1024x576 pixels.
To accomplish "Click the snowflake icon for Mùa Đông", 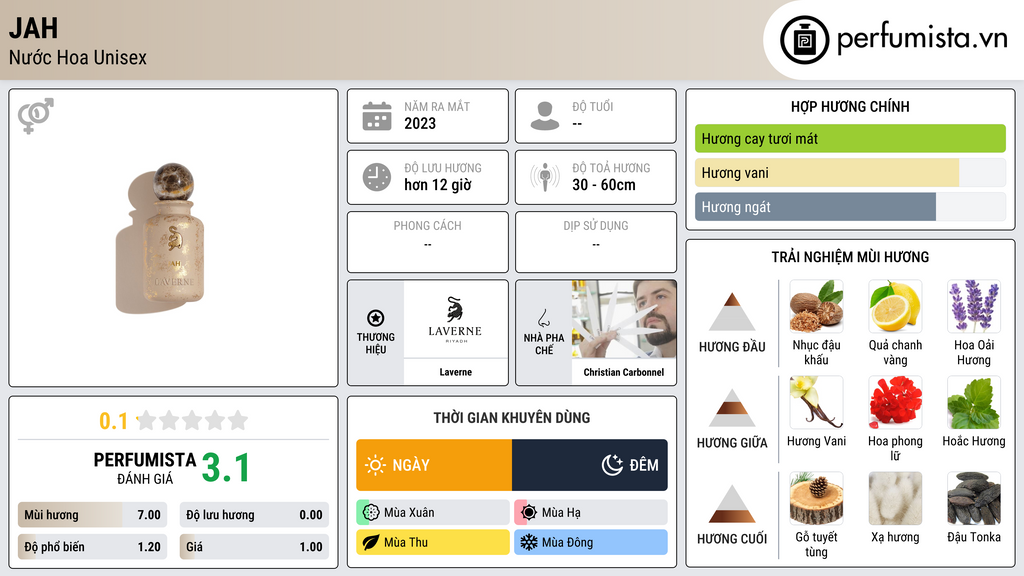I will [529, 542].
